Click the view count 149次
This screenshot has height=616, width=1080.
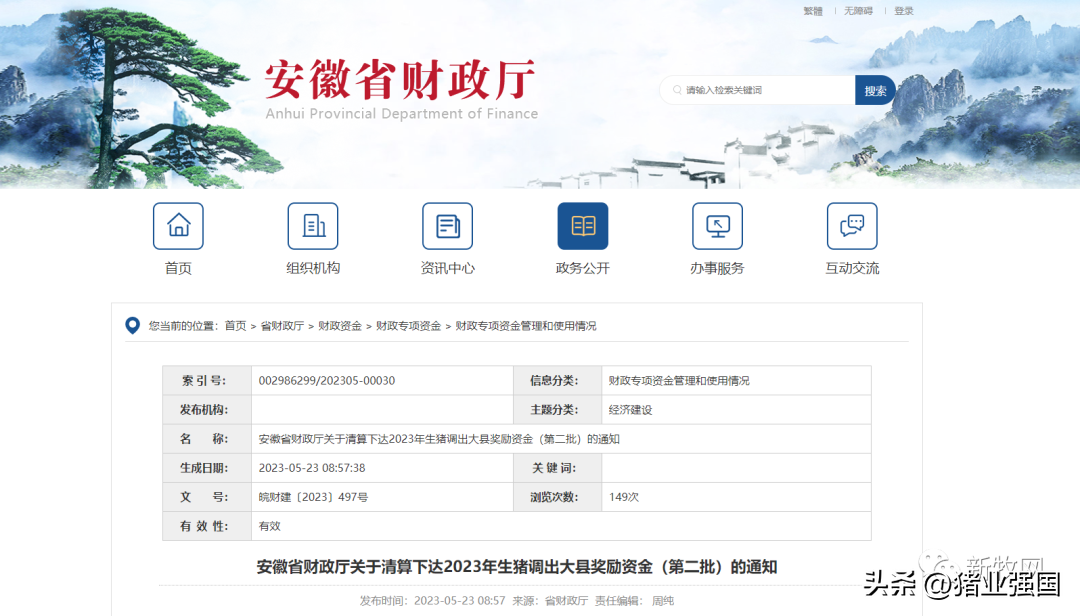[623, 497]
